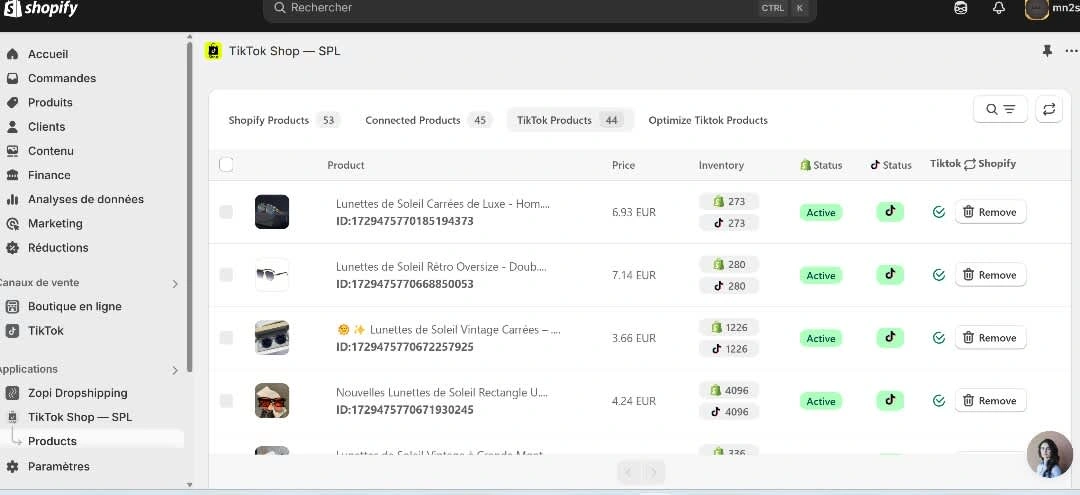Select Products sub-item in sidebar
Screen dimensions: 1080x495
[x=52, y=441]
